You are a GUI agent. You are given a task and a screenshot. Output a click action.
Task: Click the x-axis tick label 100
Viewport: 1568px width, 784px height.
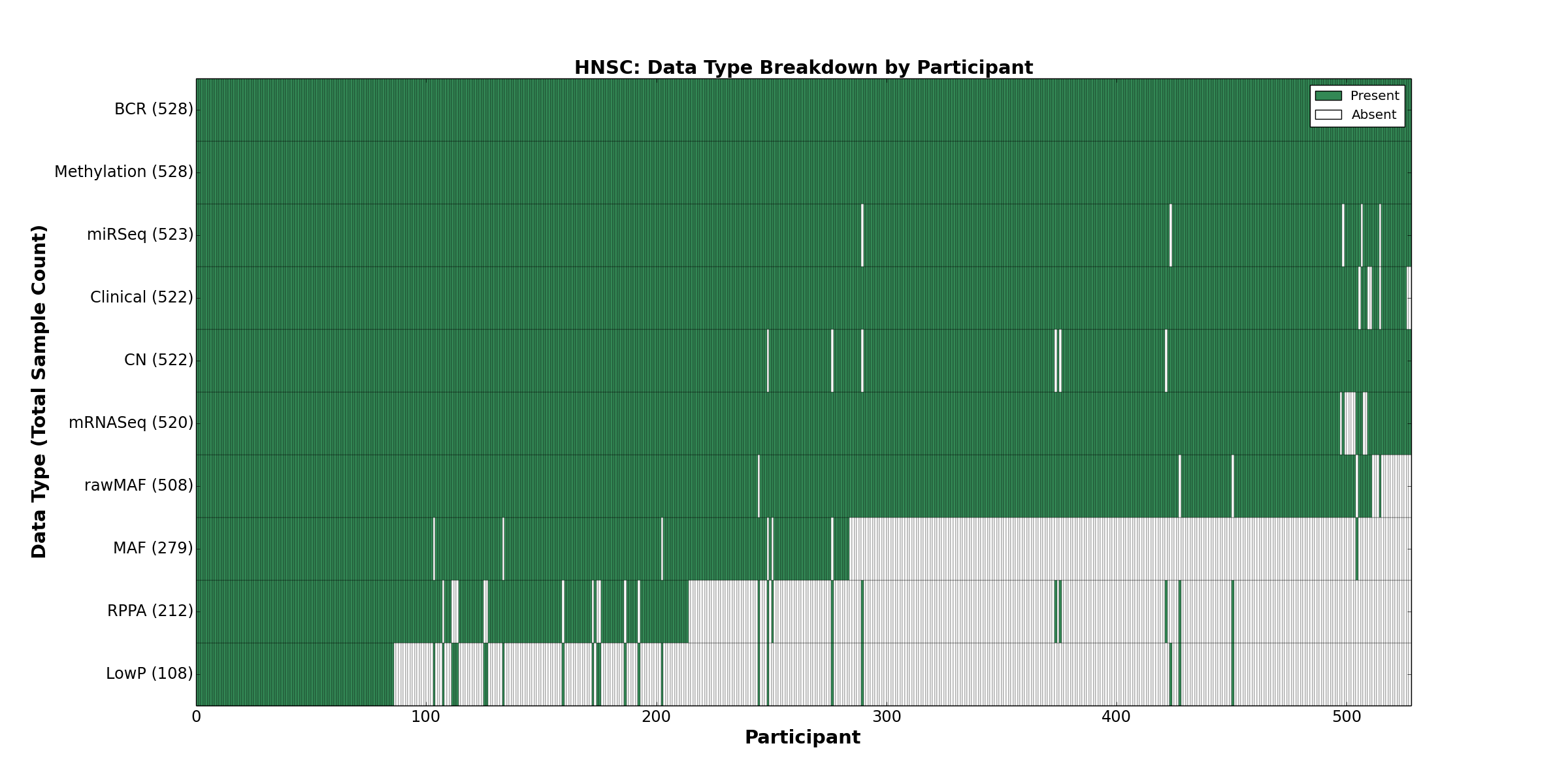coord(426,717)
